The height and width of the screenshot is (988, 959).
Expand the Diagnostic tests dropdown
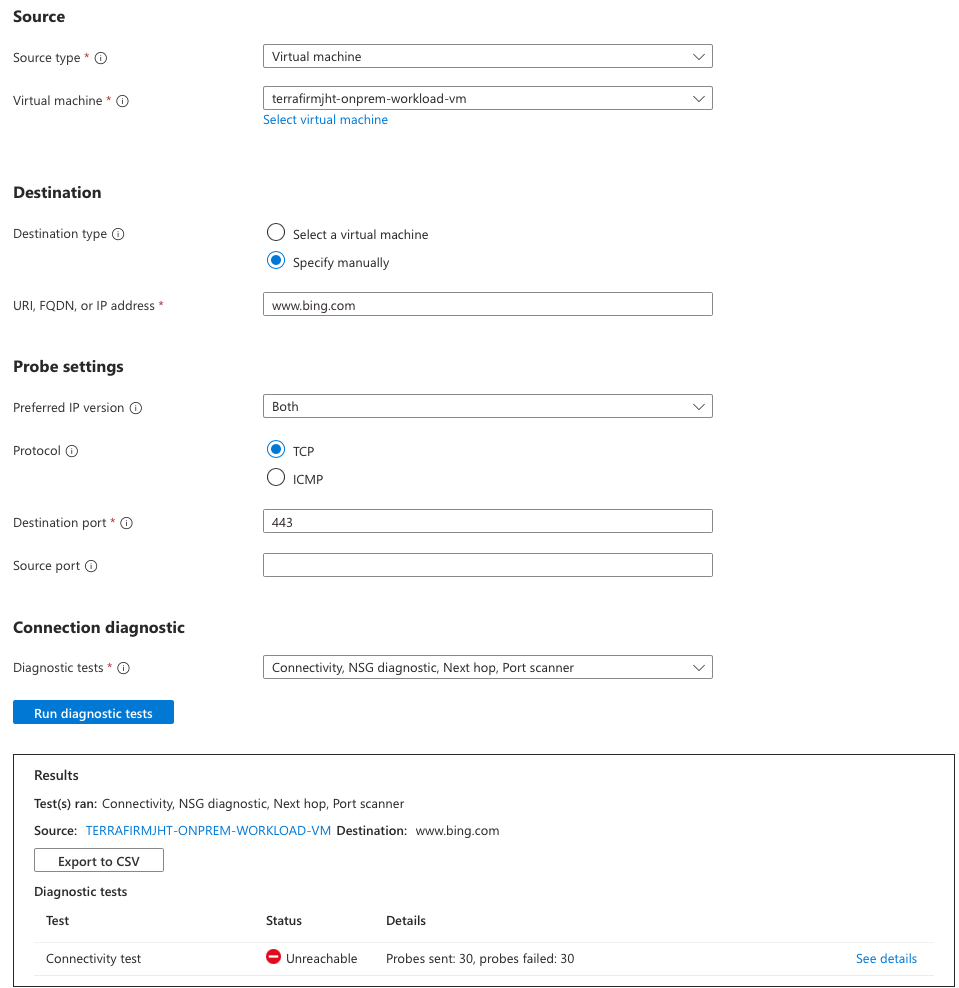click(487, 667)
